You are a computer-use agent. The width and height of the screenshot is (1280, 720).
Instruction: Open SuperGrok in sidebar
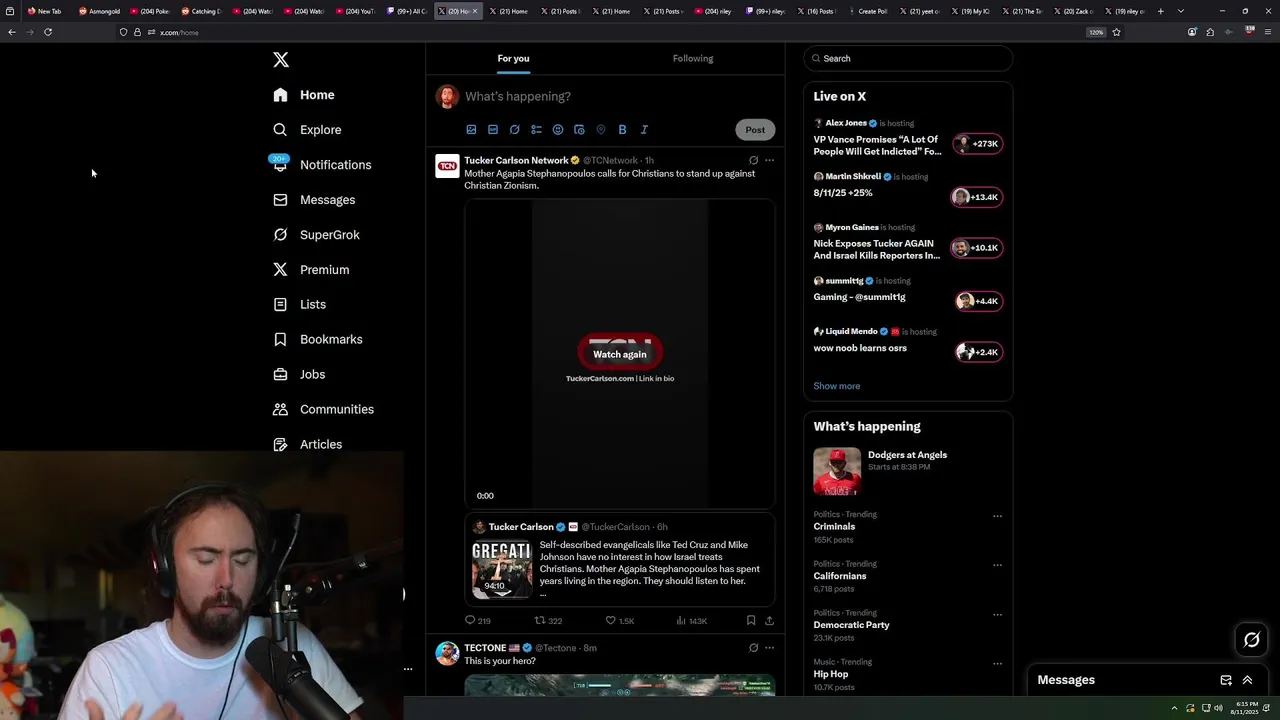click(316, 235)
